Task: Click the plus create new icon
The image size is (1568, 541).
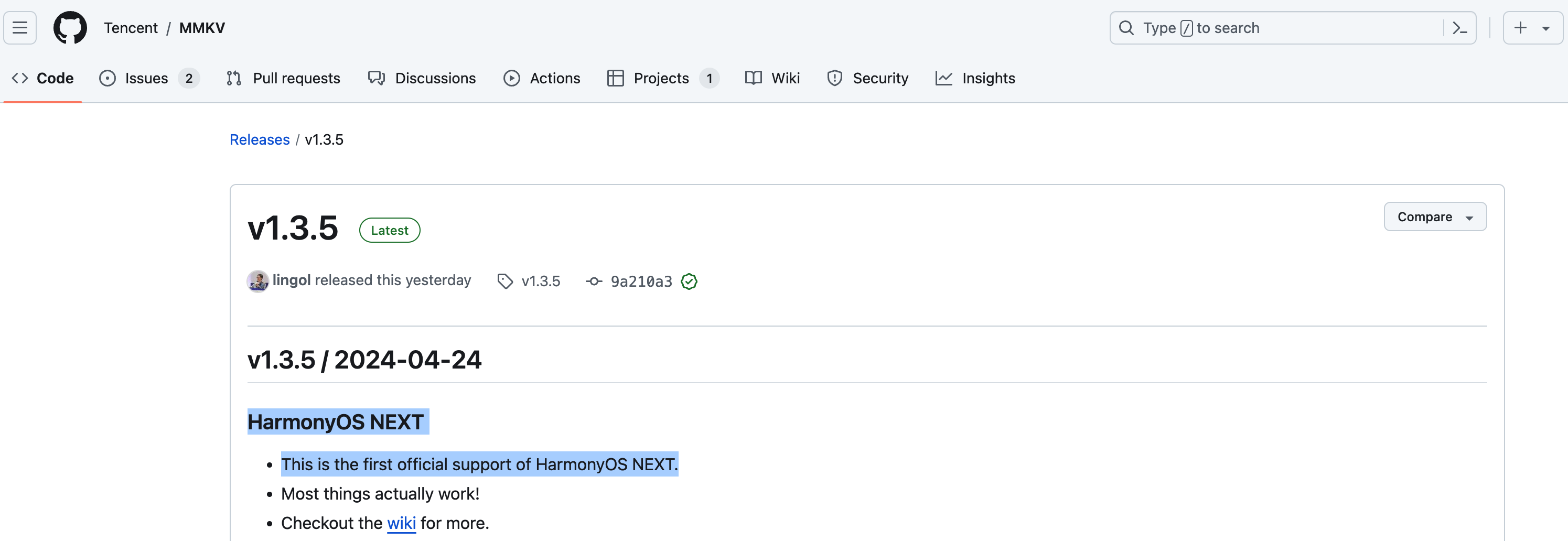Action: tap(1520, 28)
